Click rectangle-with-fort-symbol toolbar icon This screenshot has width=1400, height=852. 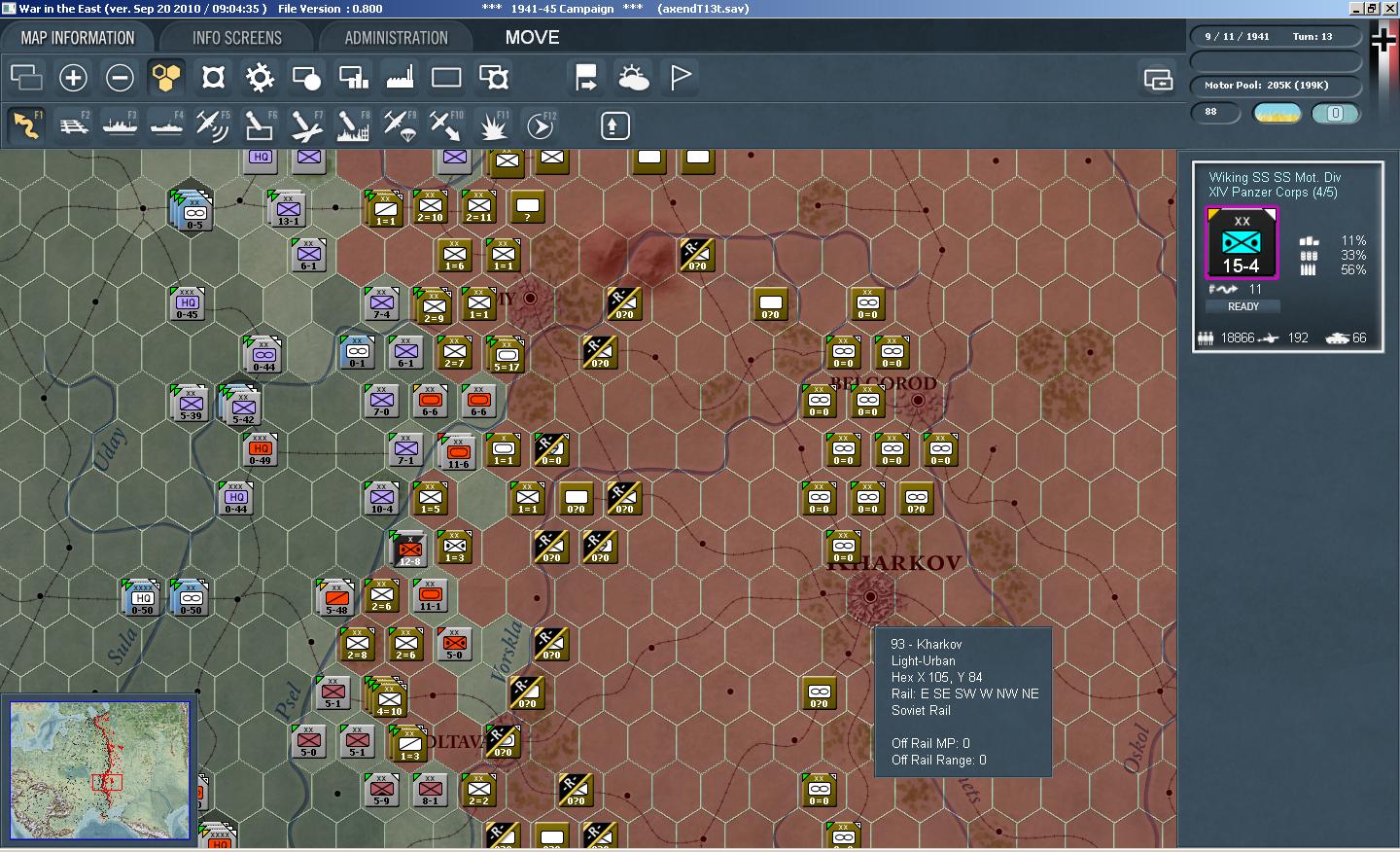coord(494,77)
